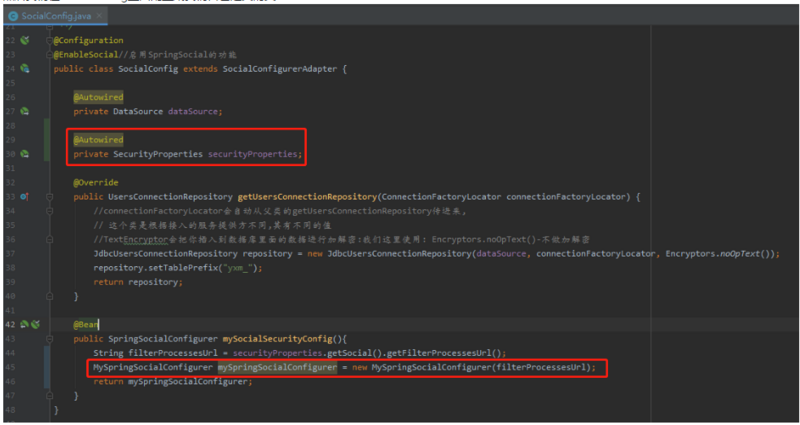
Task: Click the 'public class SocialConfig' declaration name
Action: tap(148, 69)
